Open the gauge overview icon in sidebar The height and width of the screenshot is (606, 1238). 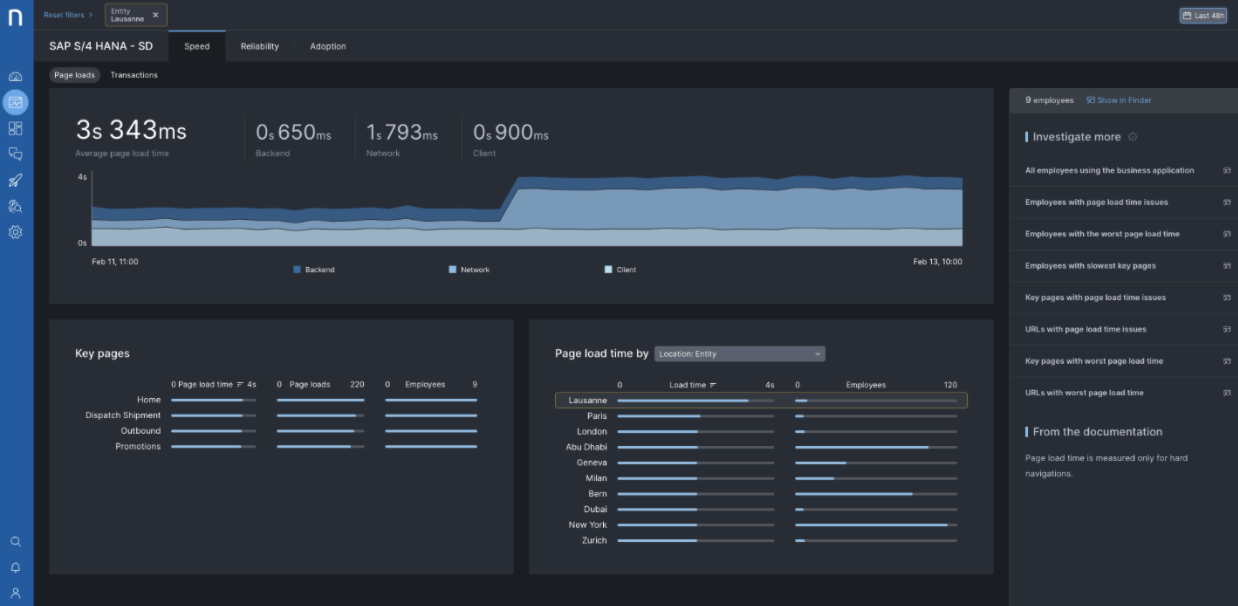point(15,77)
